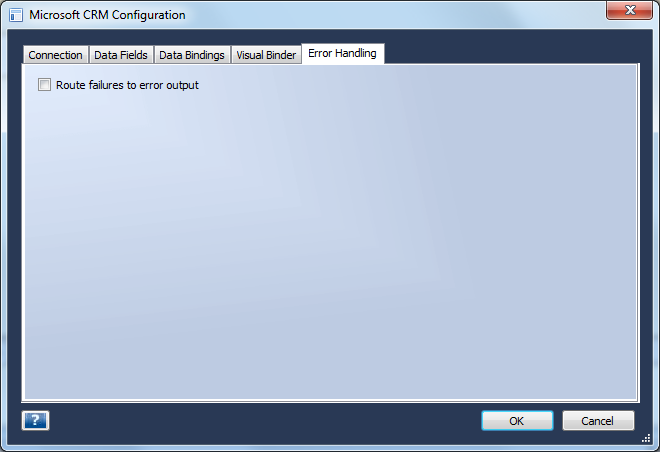660x452 pixels.
Task: Click the question mark help icon
Action: click(x=35, y=420)
